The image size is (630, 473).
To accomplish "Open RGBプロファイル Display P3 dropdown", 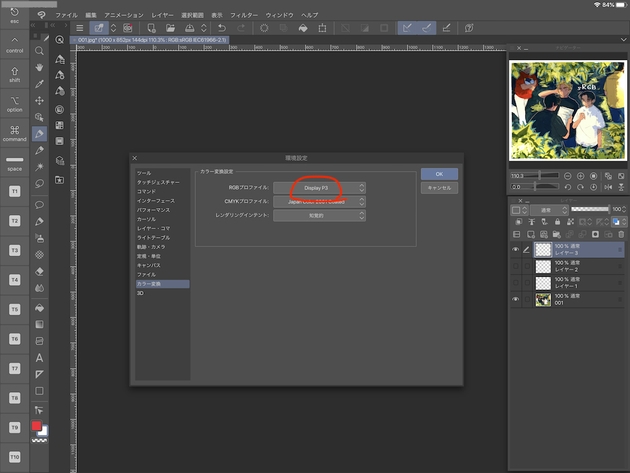I will (319, 188).
